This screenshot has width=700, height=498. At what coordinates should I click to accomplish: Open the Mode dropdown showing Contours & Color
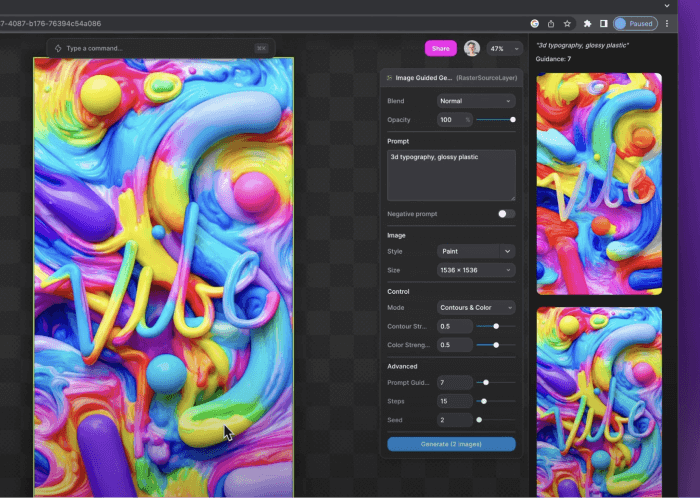(x=476, y=307)
